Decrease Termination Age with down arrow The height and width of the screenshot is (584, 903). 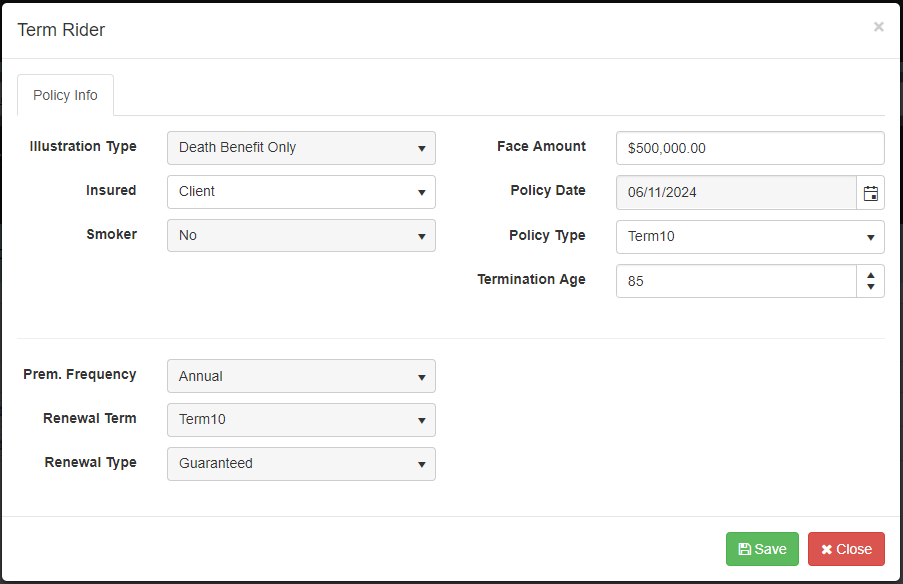(870, 288)
